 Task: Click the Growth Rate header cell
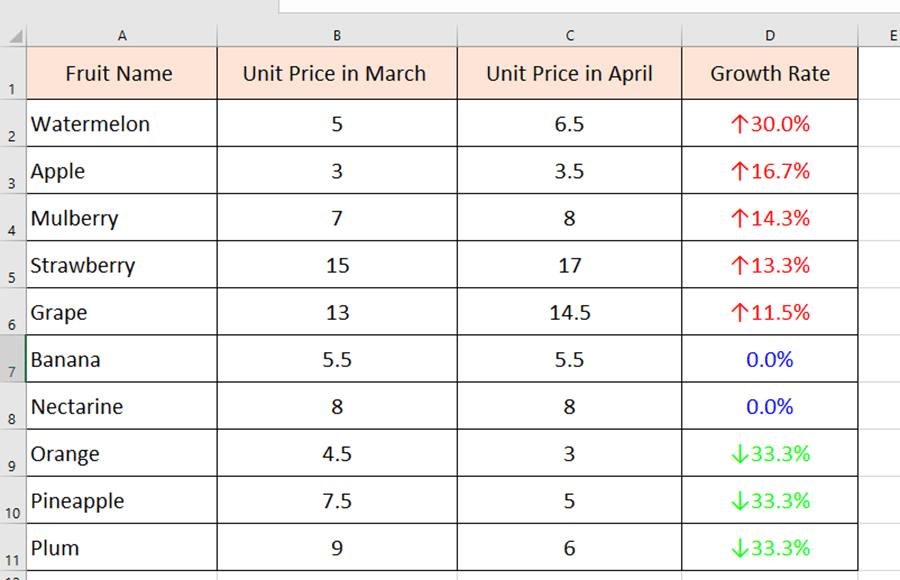[770, 73]
